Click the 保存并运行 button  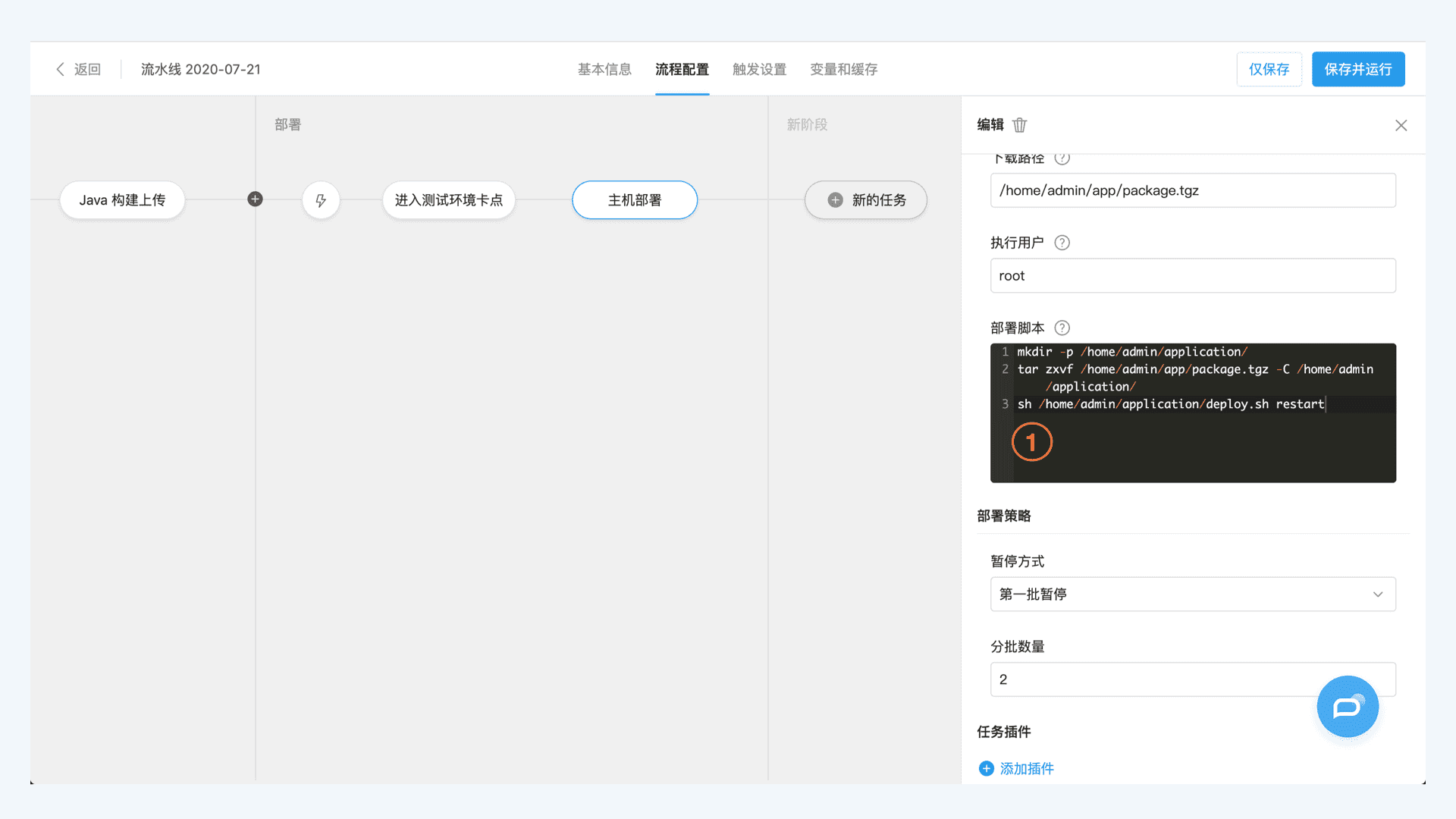pos(1357,69)
